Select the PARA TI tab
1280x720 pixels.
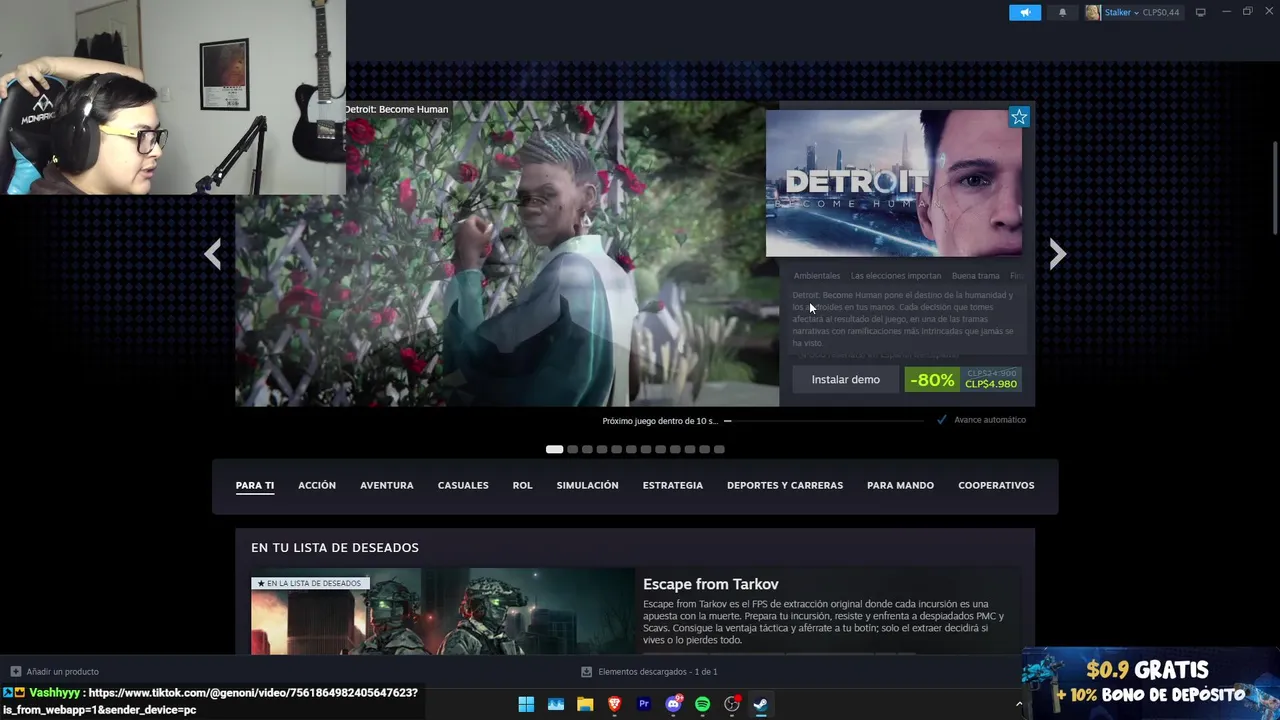pyautogui.click(x=255, y=485)
